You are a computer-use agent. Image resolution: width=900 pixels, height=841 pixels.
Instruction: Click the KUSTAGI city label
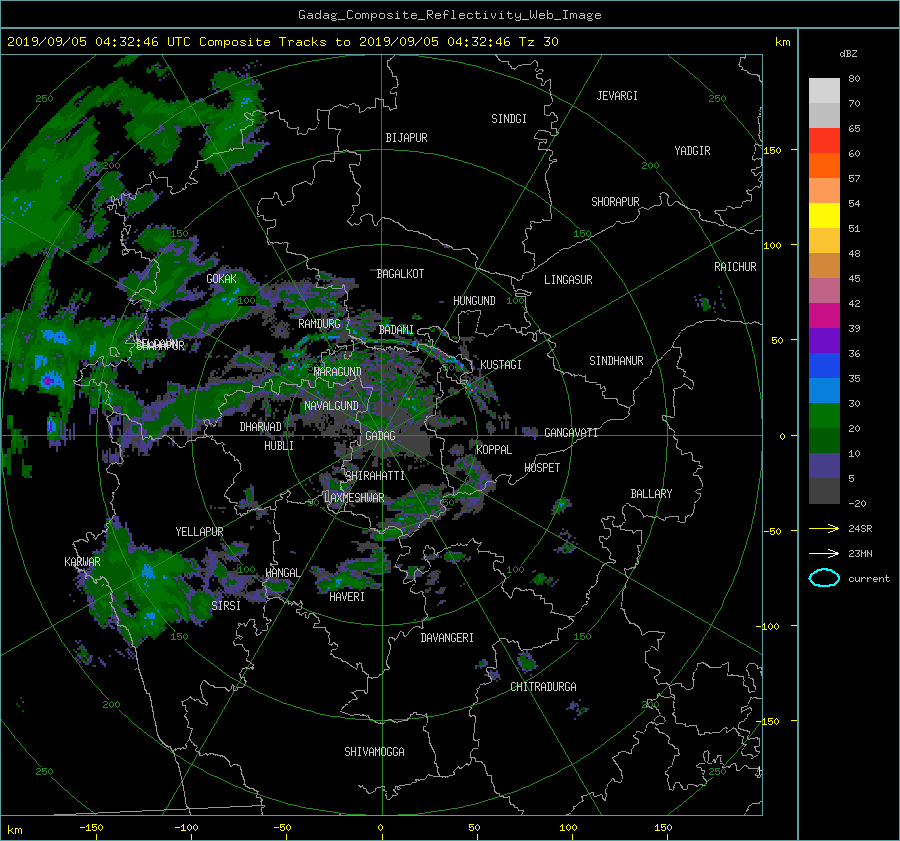(x=501, y=365)
